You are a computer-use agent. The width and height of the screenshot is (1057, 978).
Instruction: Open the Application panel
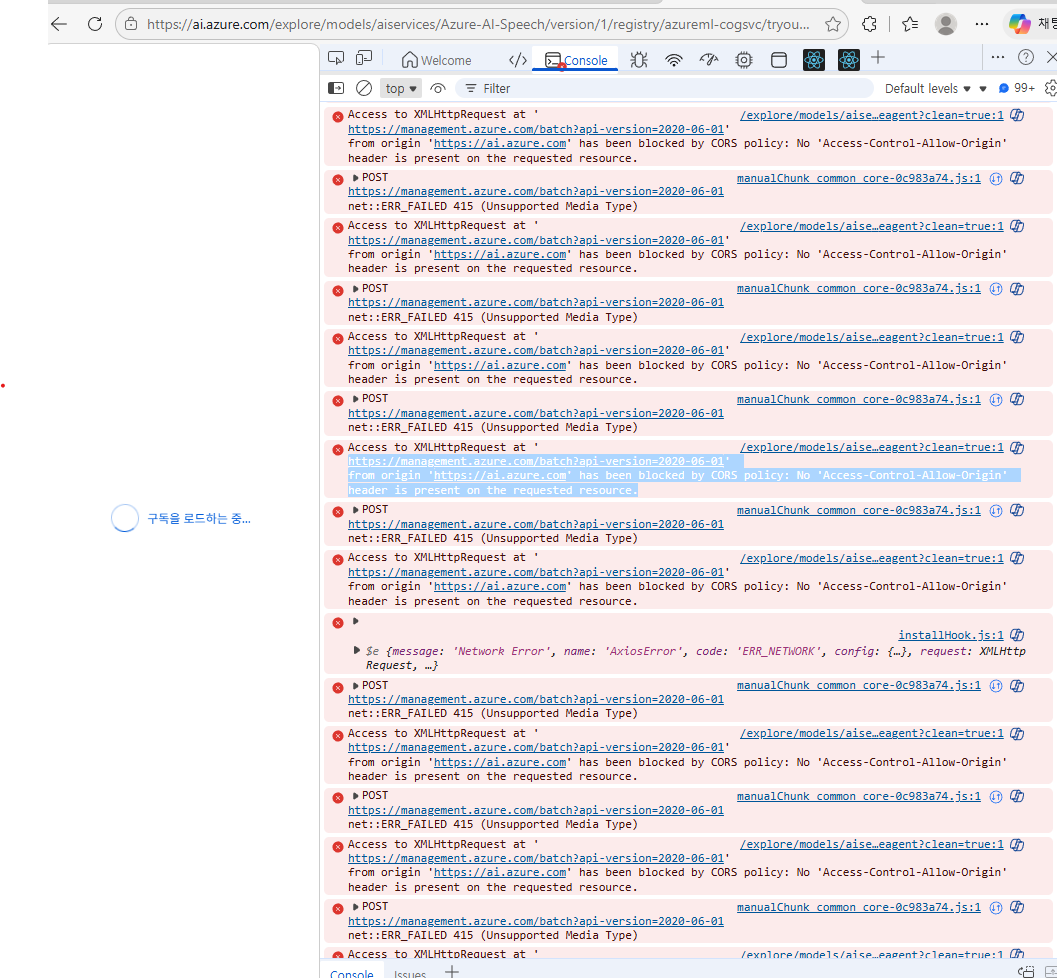pyautogui.click(x=779, y=60)
